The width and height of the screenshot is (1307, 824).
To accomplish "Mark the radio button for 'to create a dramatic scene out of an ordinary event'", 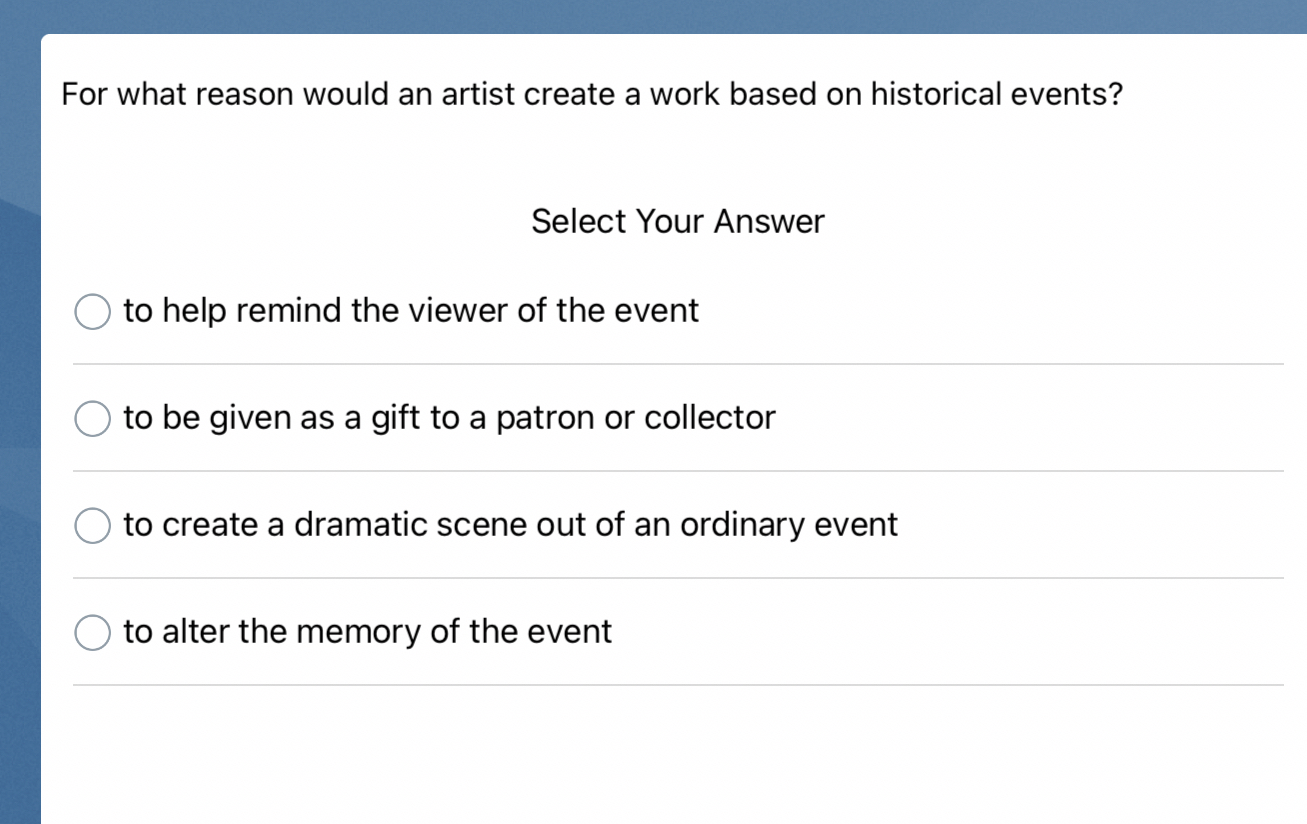I will pyautogui.click(x=92, y=525).
